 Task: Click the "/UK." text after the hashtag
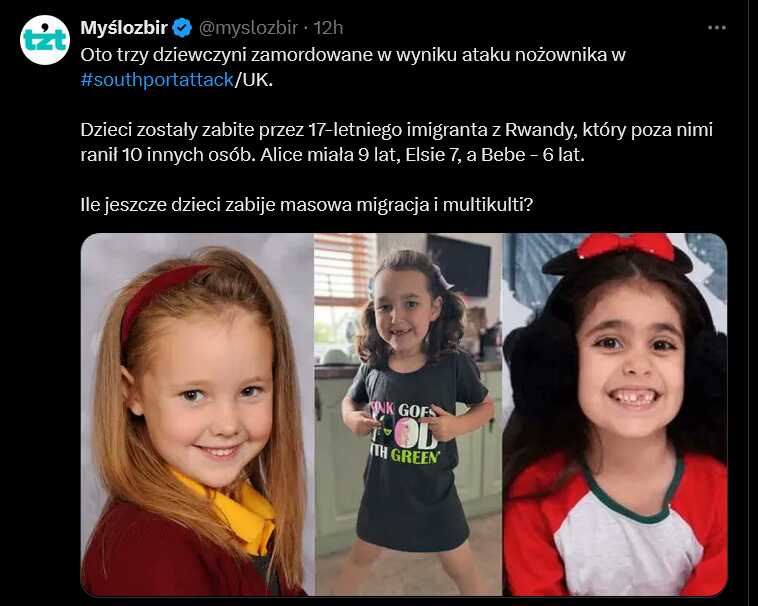[254, 80]
